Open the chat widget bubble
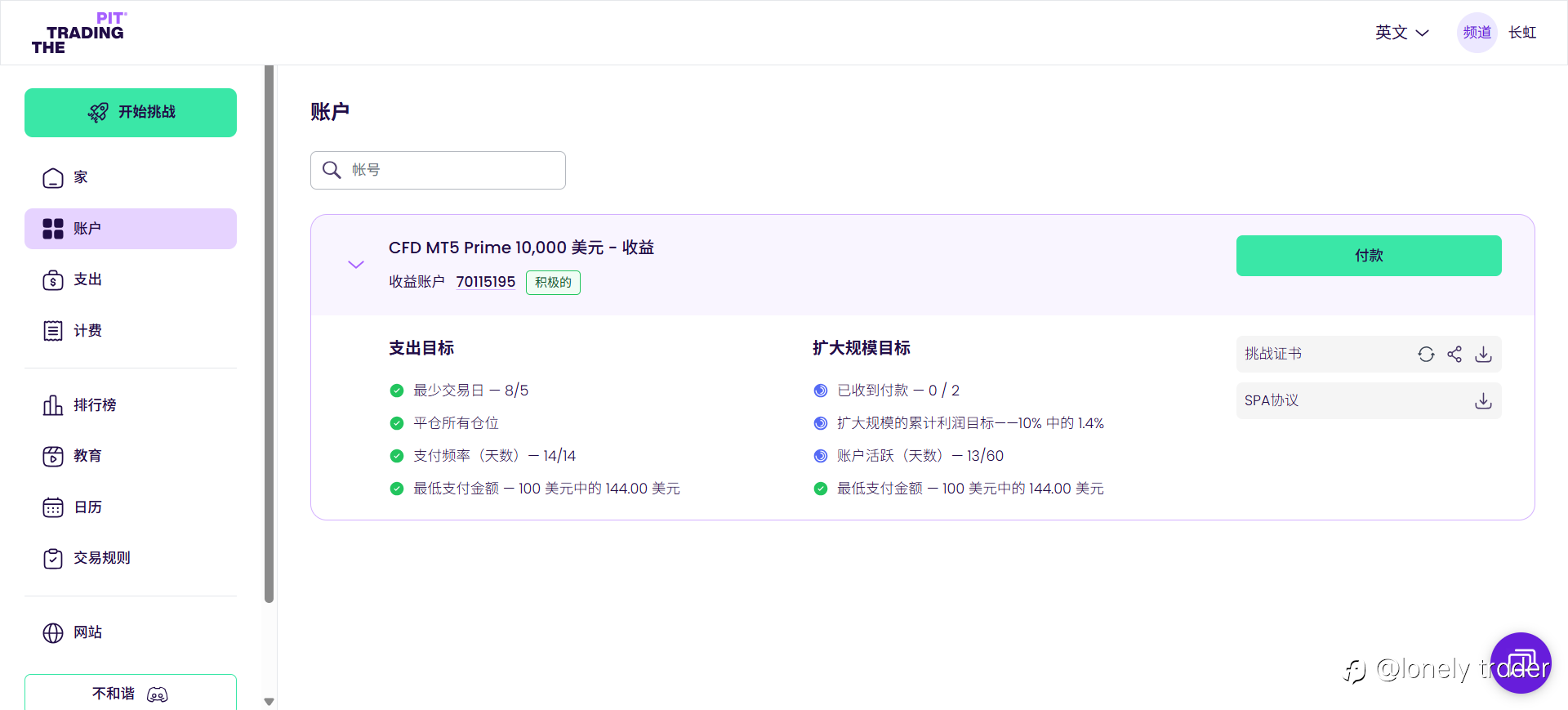This screenshot has width=1568, height=710. [1521, 663]
